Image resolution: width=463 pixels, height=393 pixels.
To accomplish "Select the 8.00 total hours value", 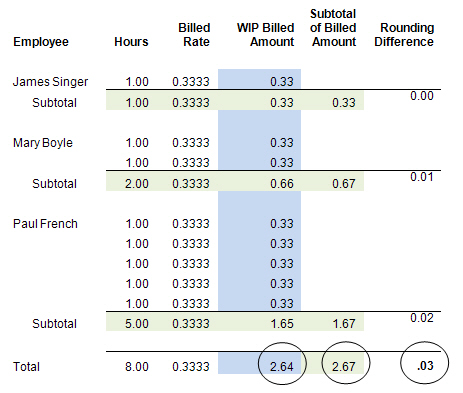I will pyautogui.click(x=137, y=367).
